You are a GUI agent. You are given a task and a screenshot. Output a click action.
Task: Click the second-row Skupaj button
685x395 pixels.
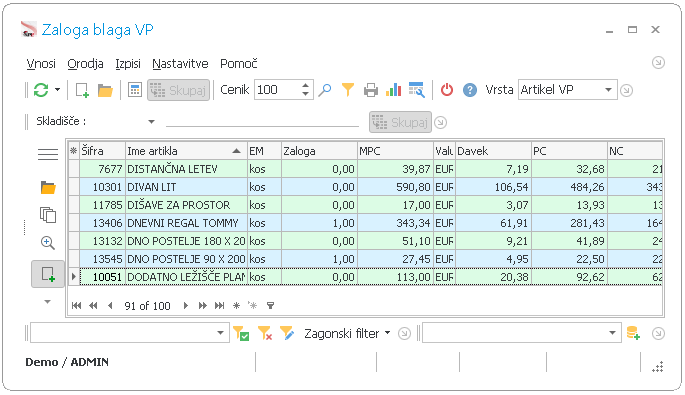400,122
